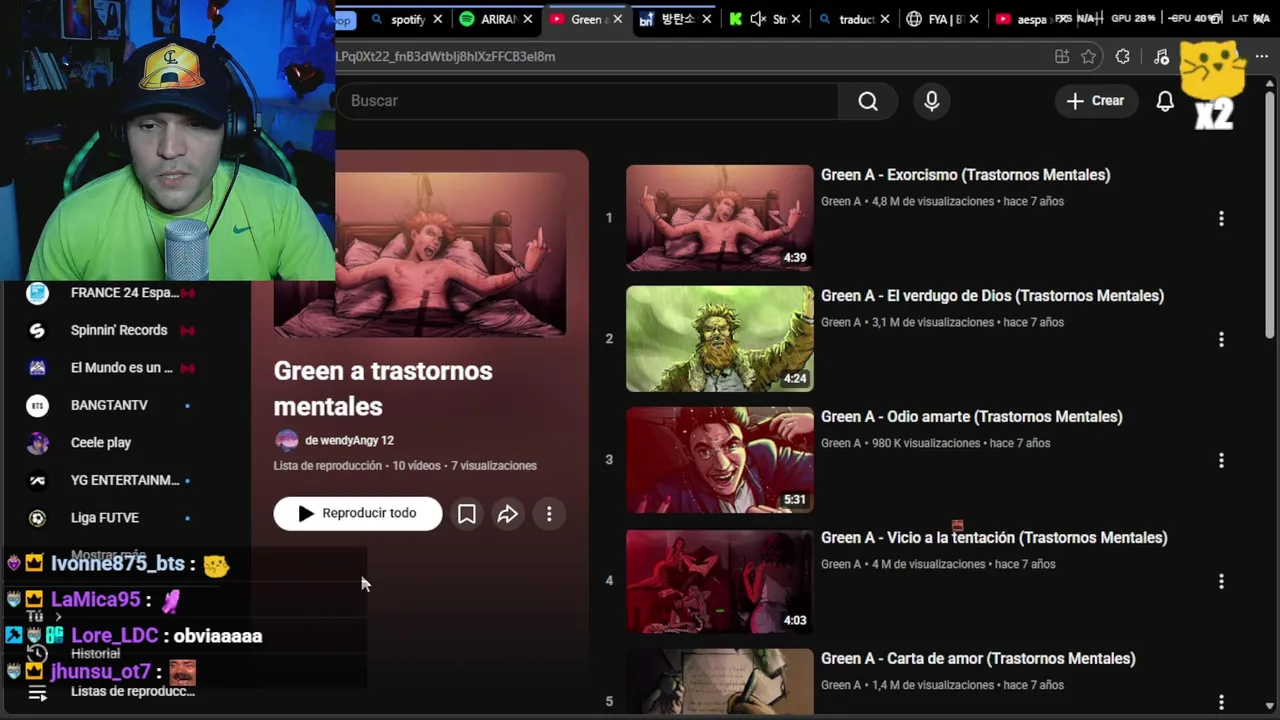Image resolution: width=1280 pixels, height=720 pixels.
Task: Click Spinnin' Records channel avatar icon
Action: coord(37,330)
